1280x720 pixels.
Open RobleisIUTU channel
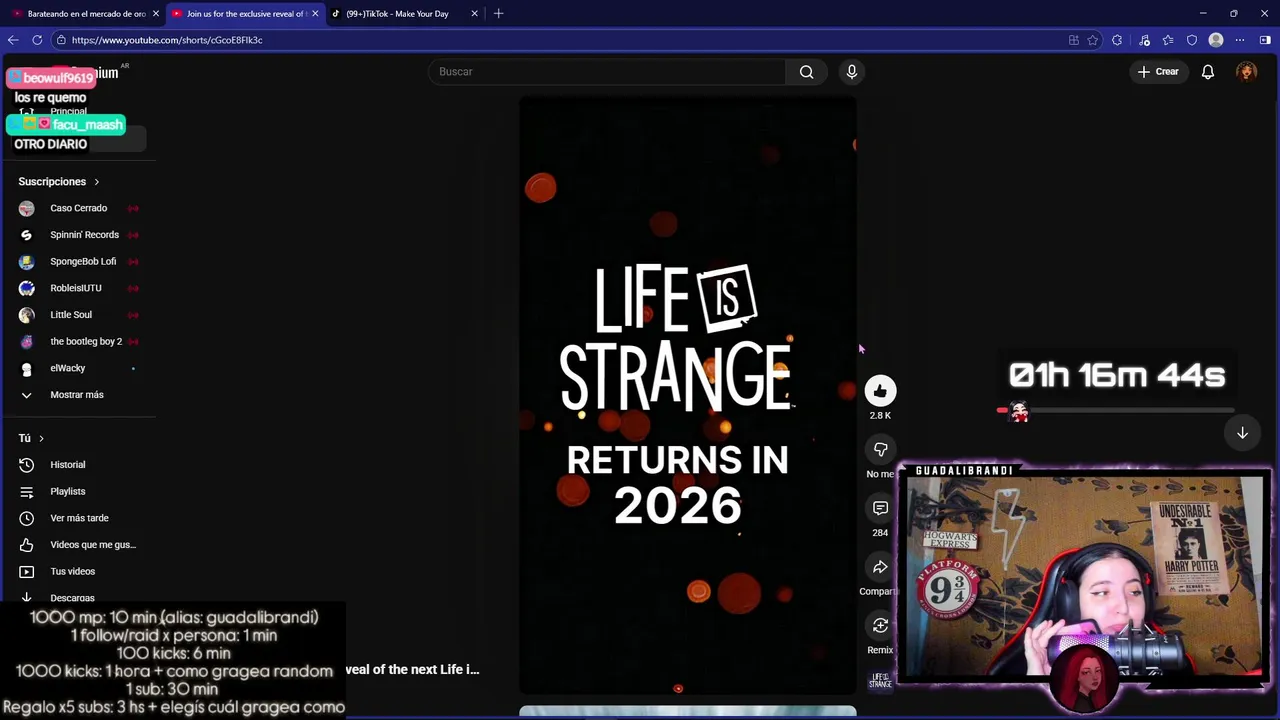(x=78, y=288)
